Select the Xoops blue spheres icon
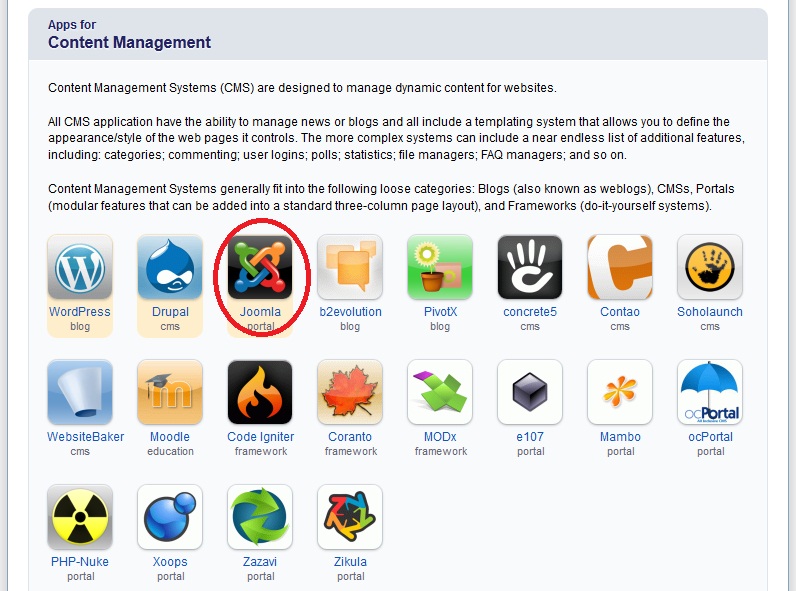The image size is (796, 591). [x=170, y=517]
